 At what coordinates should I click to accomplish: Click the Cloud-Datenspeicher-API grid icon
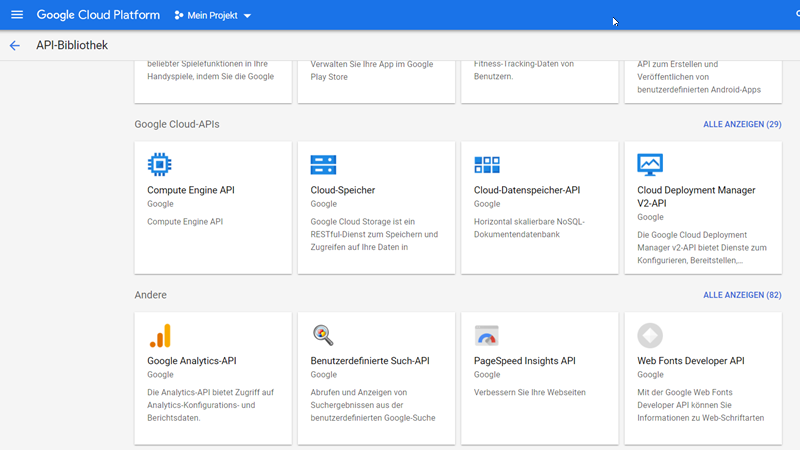coord(486,164)
